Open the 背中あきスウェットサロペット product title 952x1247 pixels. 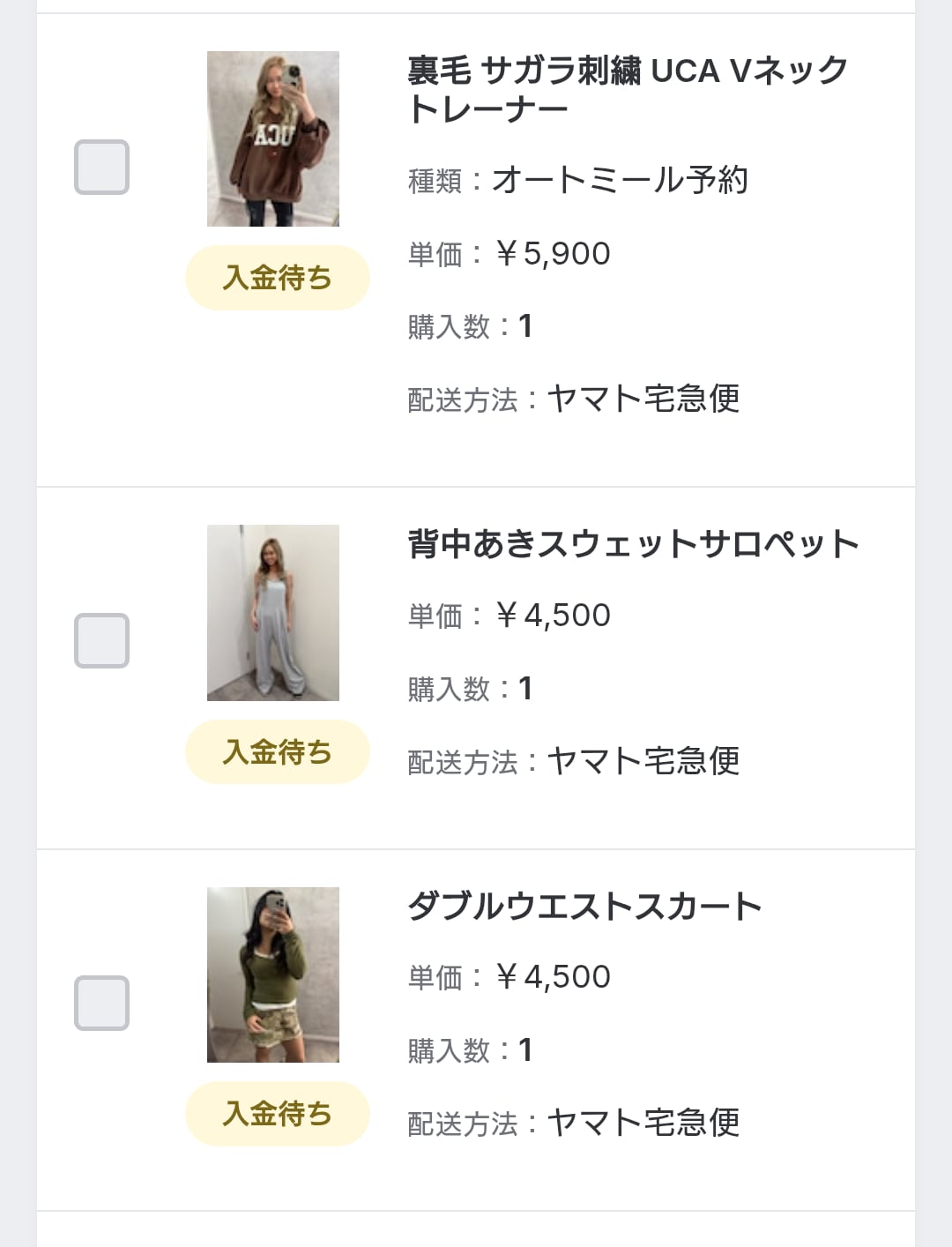(633, 544)
